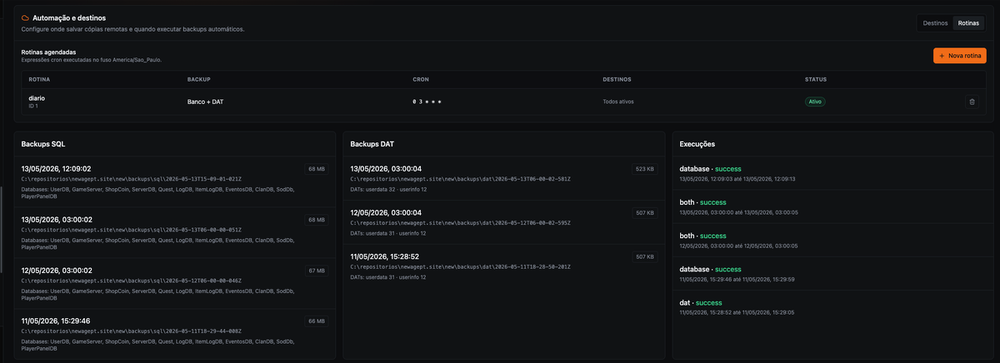Open SQL backup 13/05/2026, 12:09:02
Image resolution: width=1000 pixels, height=363 pixels.
(x=175, y=181)
